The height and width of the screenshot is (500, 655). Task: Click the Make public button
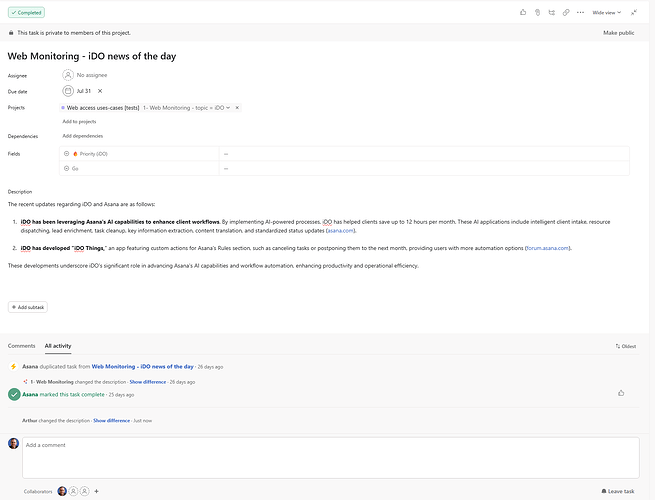pyautogui.click(x=618, y=33)
